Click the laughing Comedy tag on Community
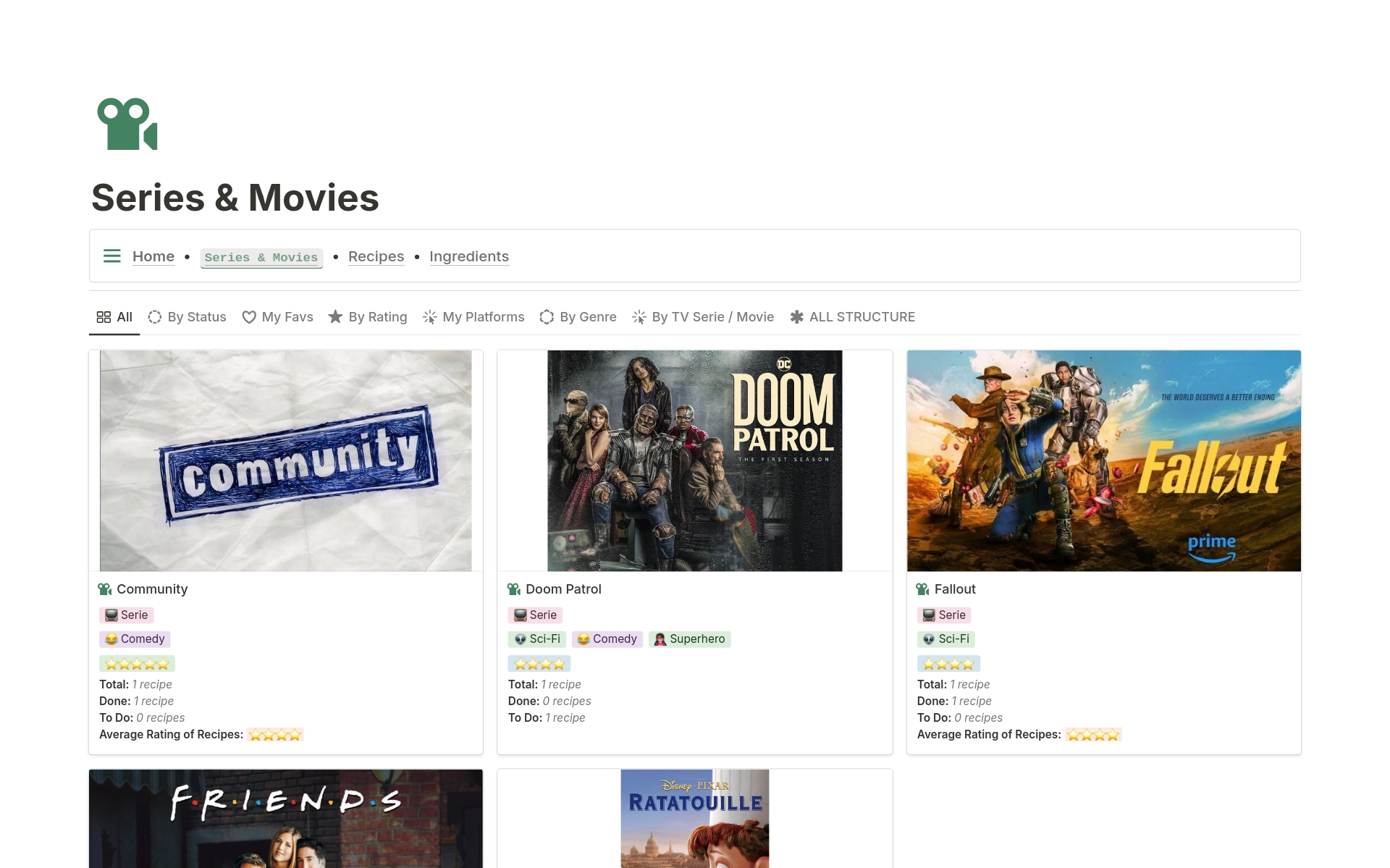This screenshot has height=868, width=1390. point(134,639)
